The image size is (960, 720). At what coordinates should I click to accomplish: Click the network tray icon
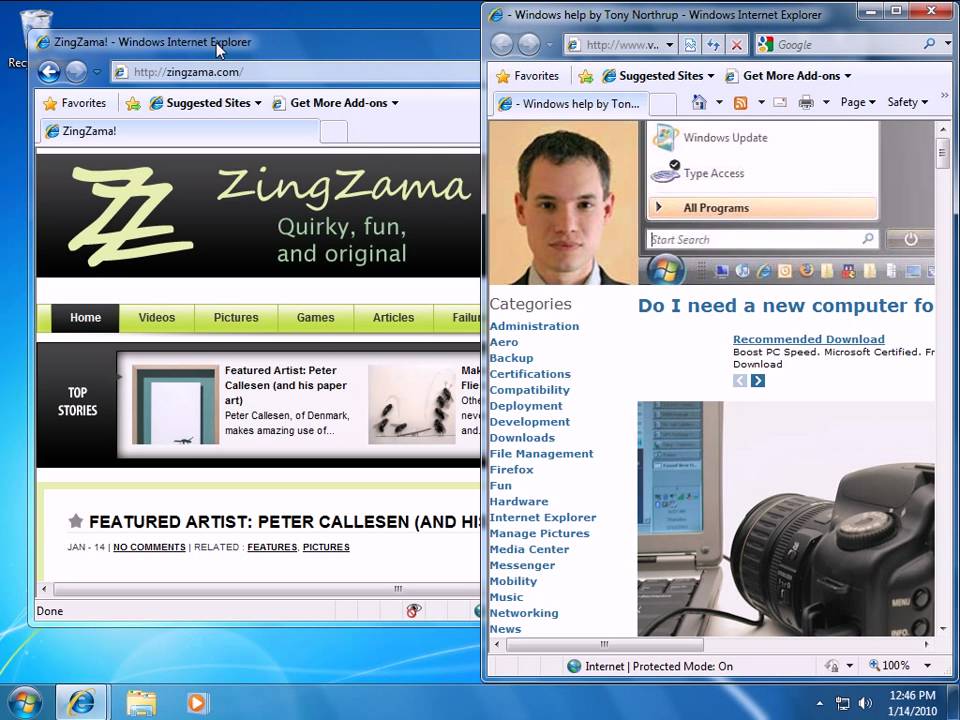pyautogui.click(x=842, y=703)
